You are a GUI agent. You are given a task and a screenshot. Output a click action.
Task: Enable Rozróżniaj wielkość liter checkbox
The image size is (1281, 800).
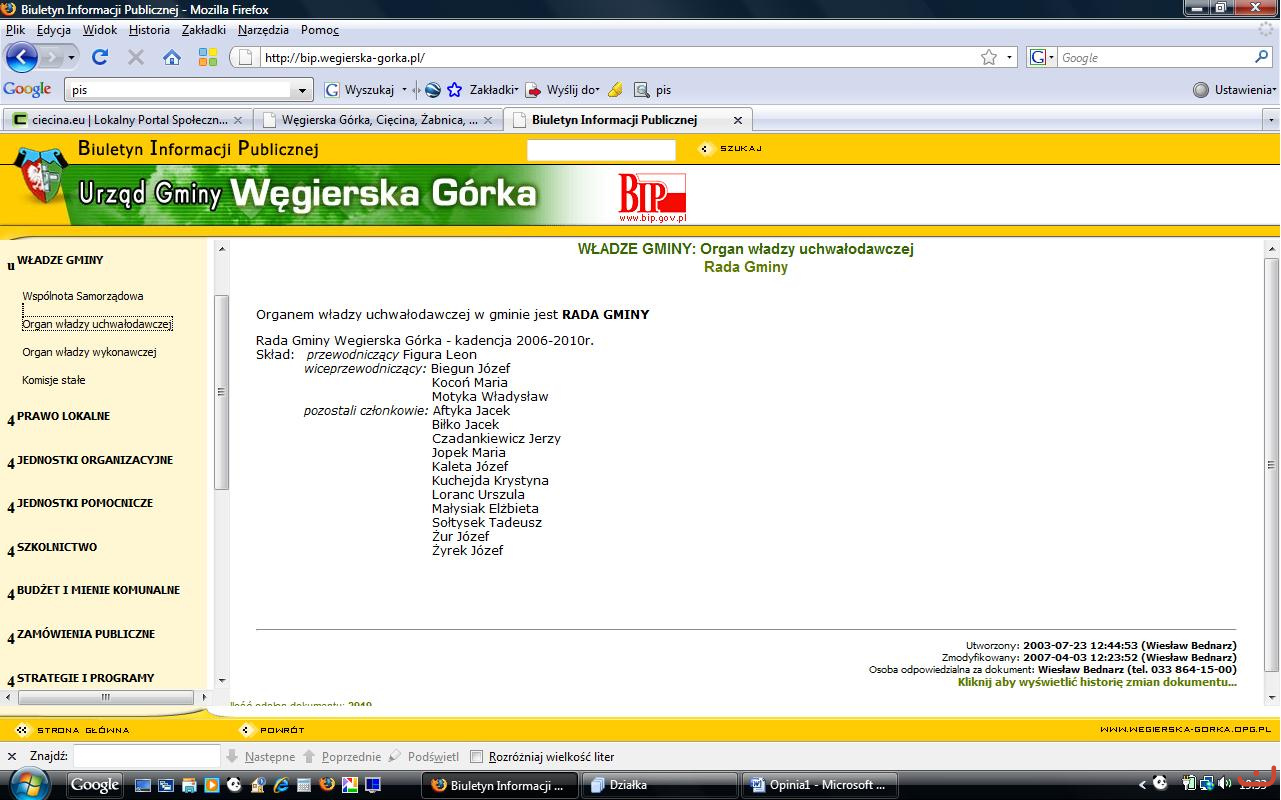(477, 757)
